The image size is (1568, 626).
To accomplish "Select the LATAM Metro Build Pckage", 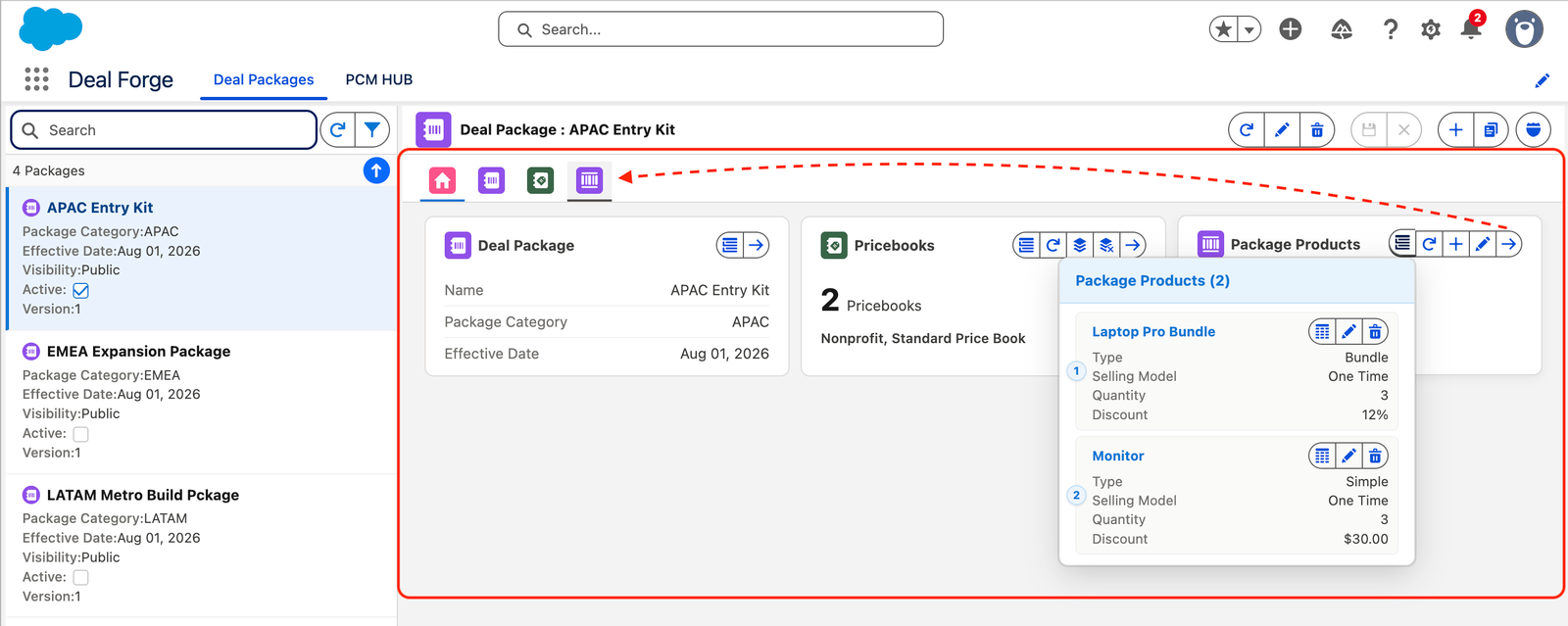I will tap(201, 546).
